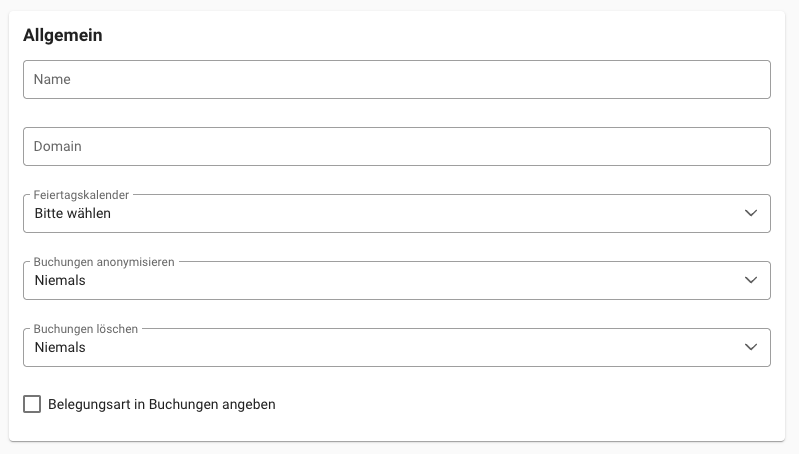Expand the Buchungen anonymisieren dropdown
The width and height of the screenshot is (799, 454).
396,281
